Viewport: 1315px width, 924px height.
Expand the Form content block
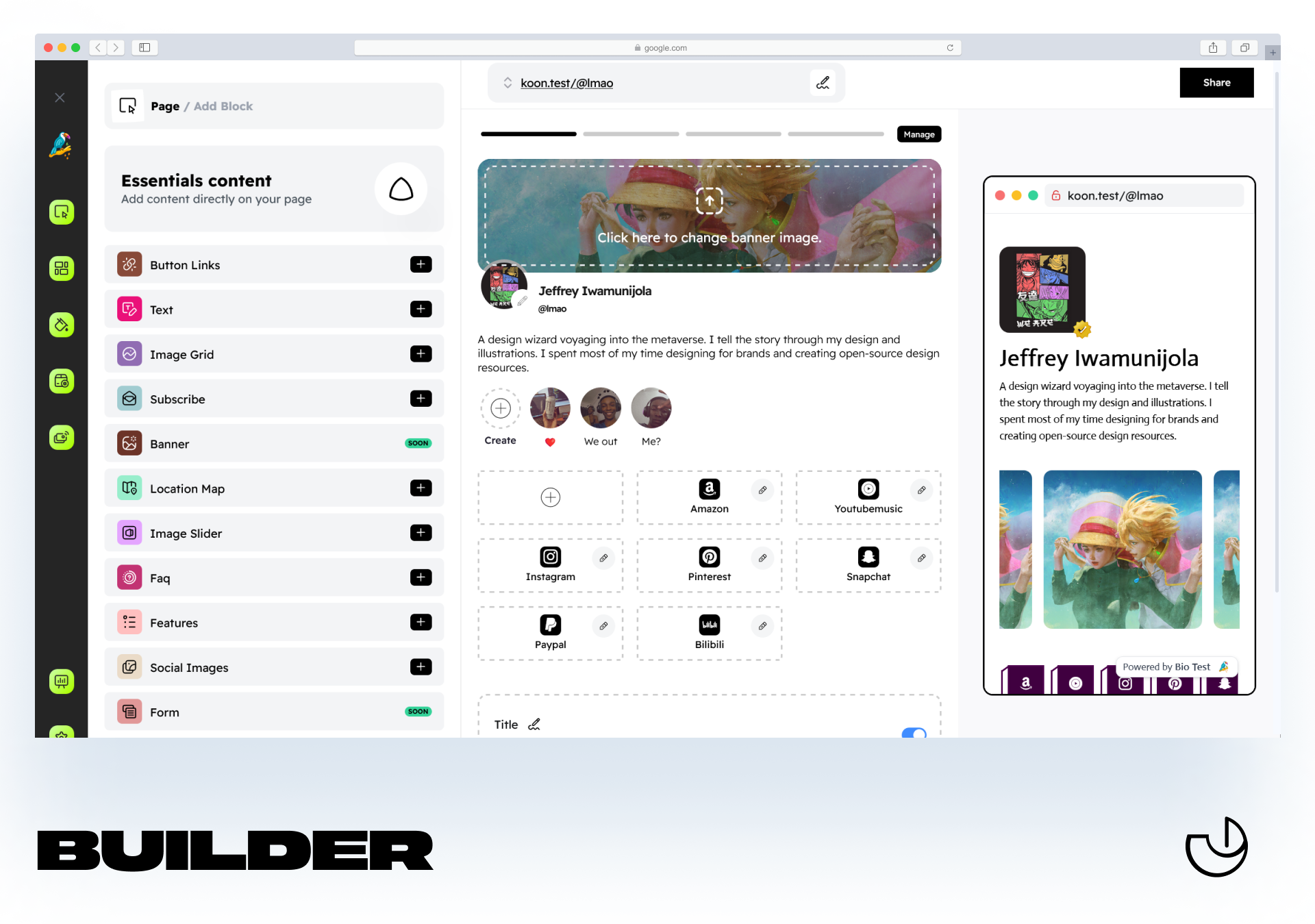pos(274,712)
